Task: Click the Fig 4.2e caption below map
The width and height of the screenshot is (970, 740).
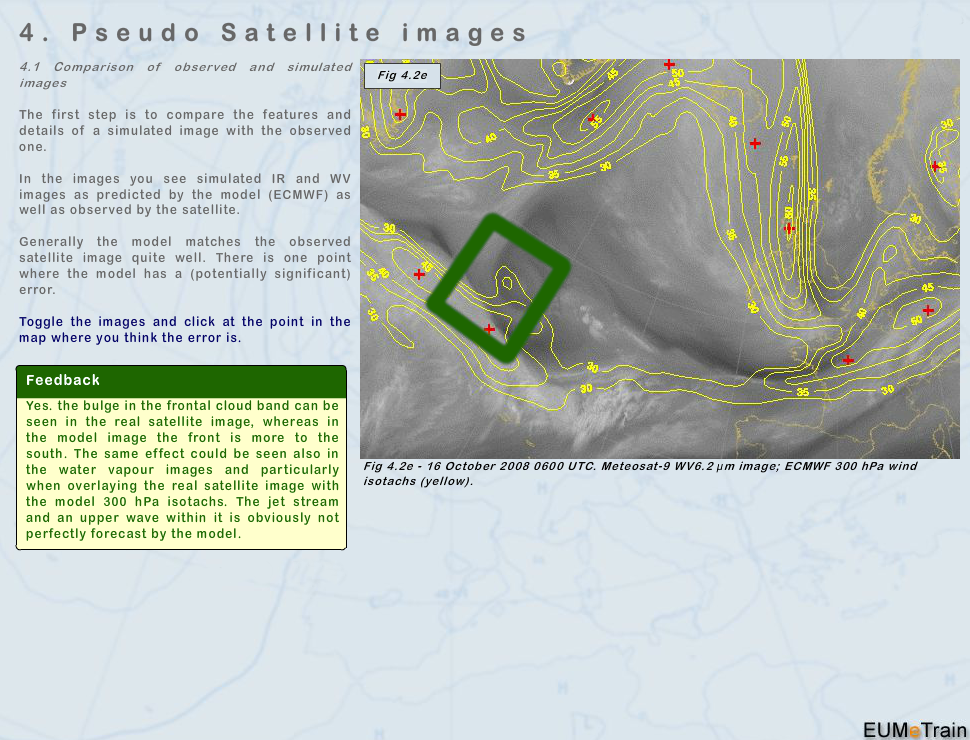Action: click(640, 473)
